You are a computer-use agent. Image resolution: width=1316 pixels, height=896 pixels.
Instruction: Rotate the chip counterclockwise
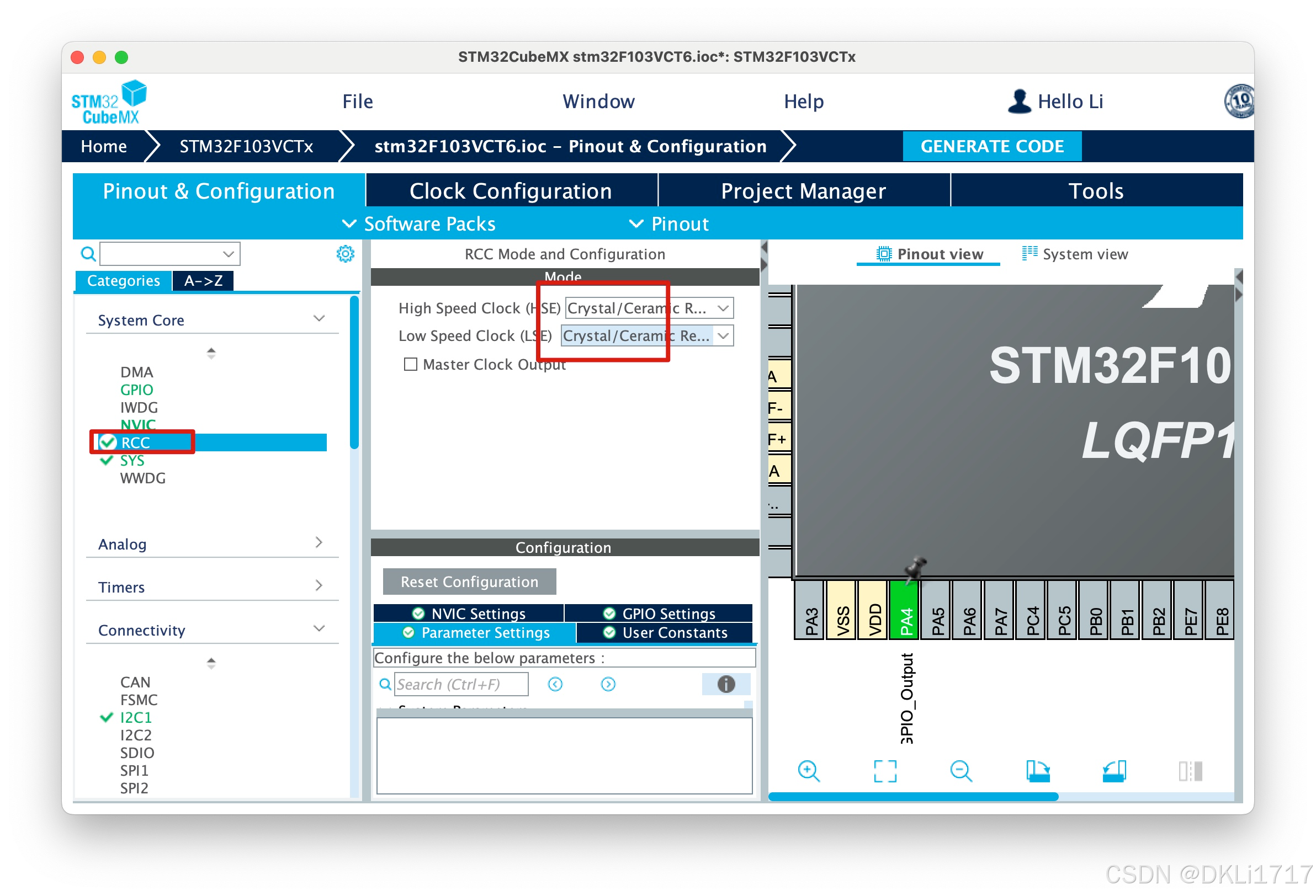[1115, 771]
